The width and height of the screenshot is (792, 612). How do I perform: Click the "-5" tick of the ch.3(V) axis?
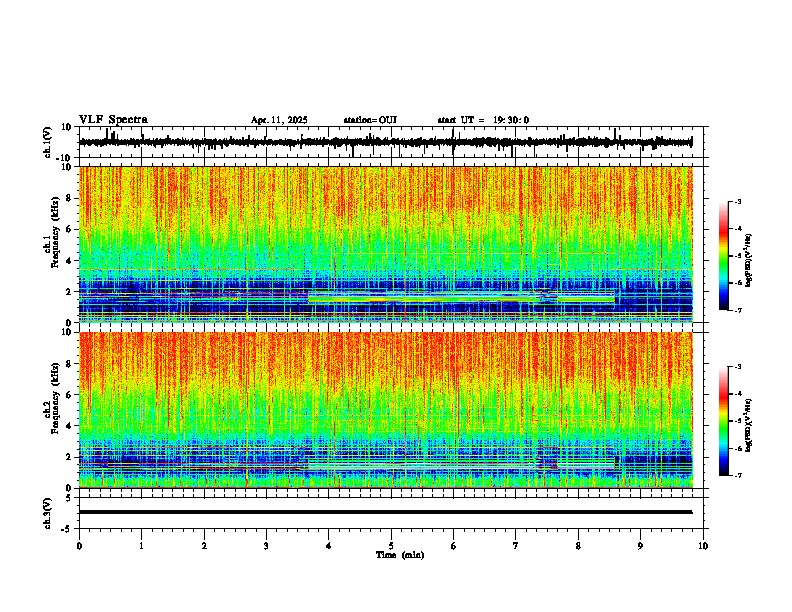(x=68, y=529)
